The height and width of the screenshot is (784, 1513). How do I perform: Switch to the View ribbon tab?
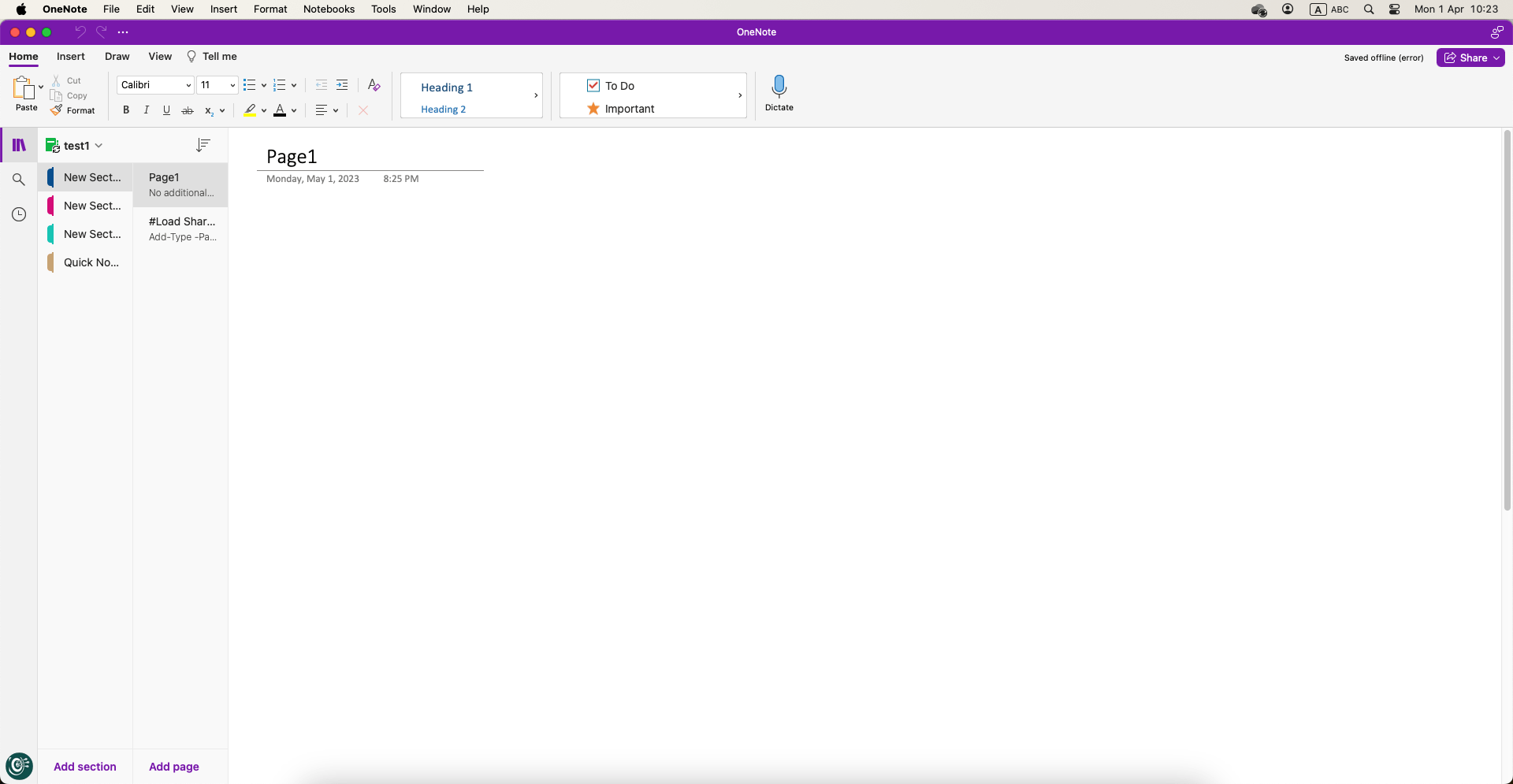pyautogui.click(x=160, y=57)
